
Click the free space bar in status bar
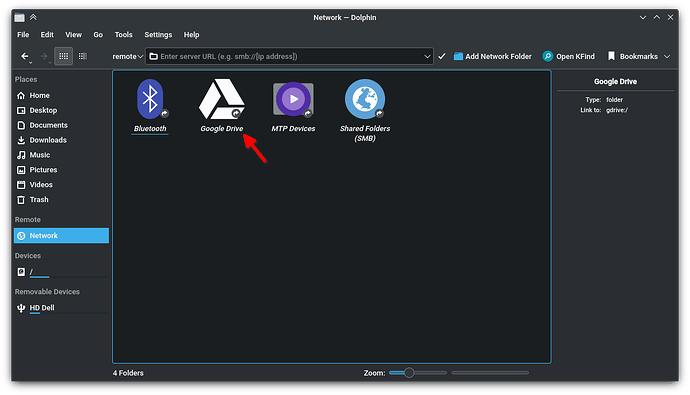click(490, 373)
